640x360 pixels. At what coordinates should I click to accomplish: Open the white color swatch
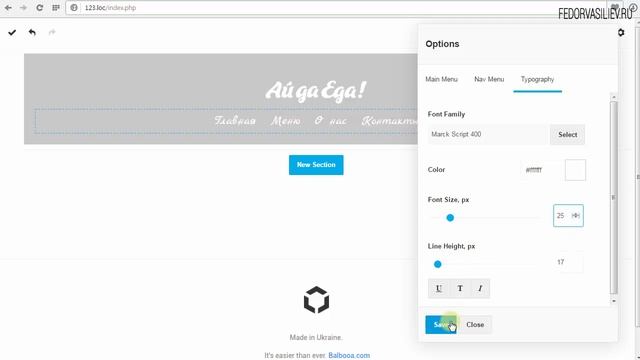[575, 170]
